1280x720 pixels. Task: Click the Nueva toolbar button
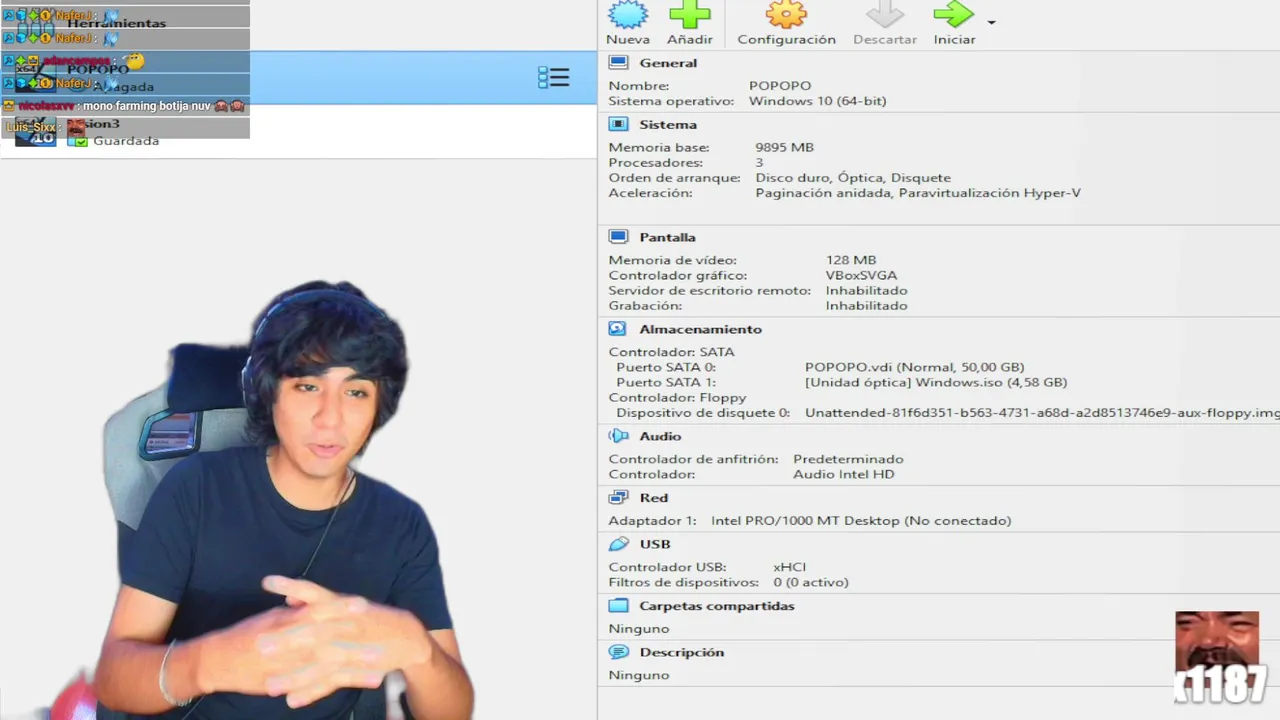tap(628, 24)
